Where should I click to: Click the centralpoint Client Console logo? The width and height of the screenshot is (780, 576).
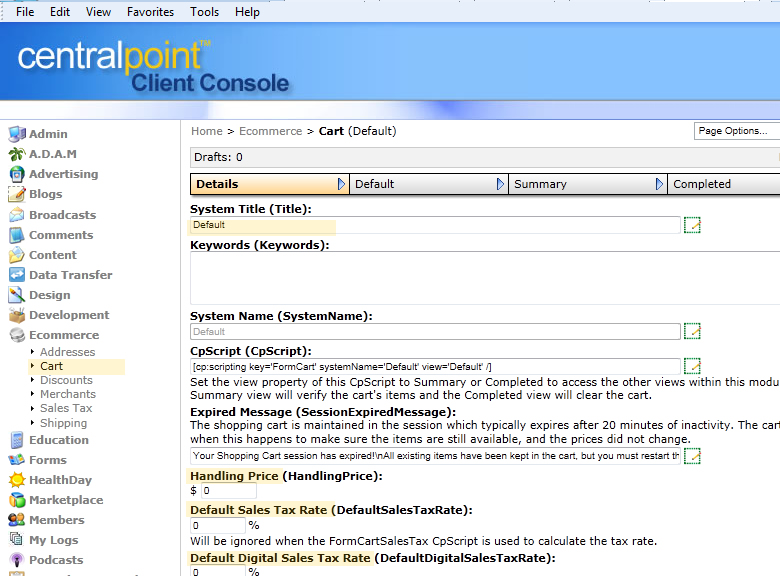(x=153, y=67)
